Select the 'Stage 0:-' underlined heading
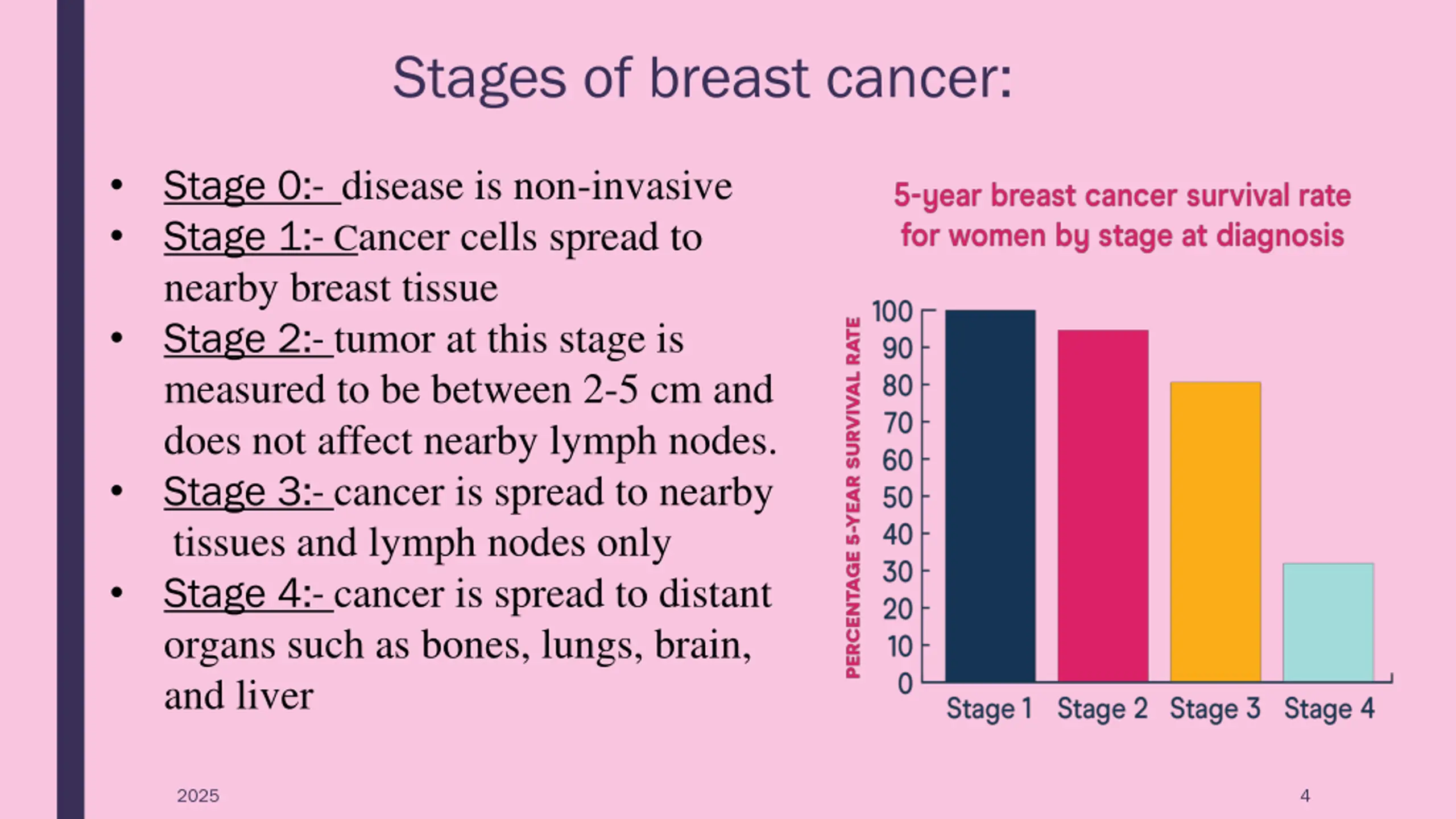This screenshot has height=819, width=1456. click(x=244, y=187)
